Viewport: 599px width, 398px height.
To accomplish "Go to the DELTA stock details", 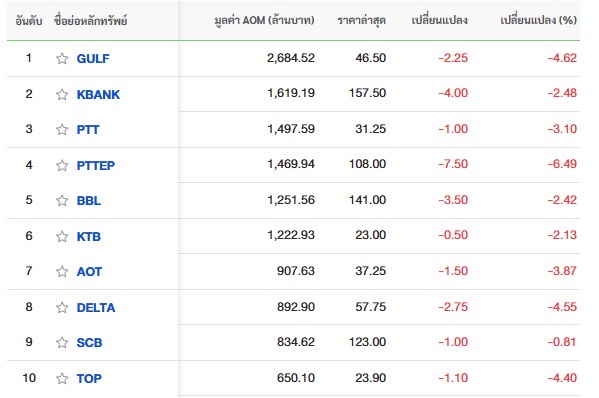I will pyautogui.click(x=96, y=307).
